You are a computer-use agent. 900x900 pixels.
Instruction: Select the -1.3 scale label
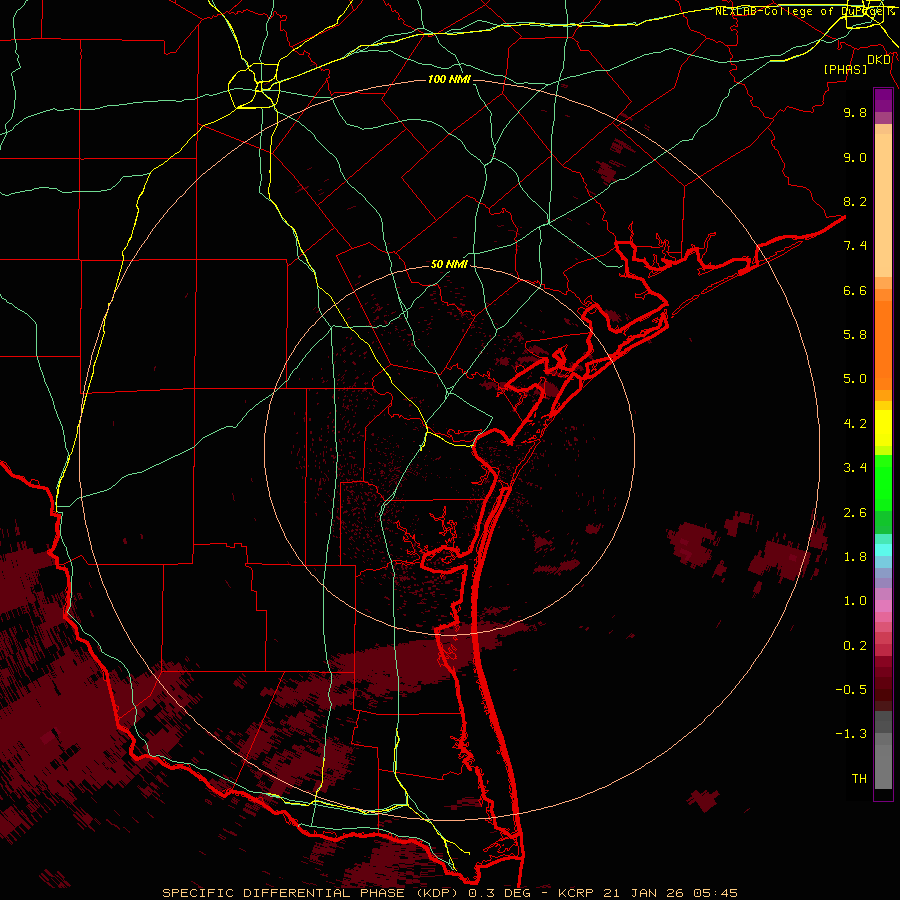click(851, 734)
